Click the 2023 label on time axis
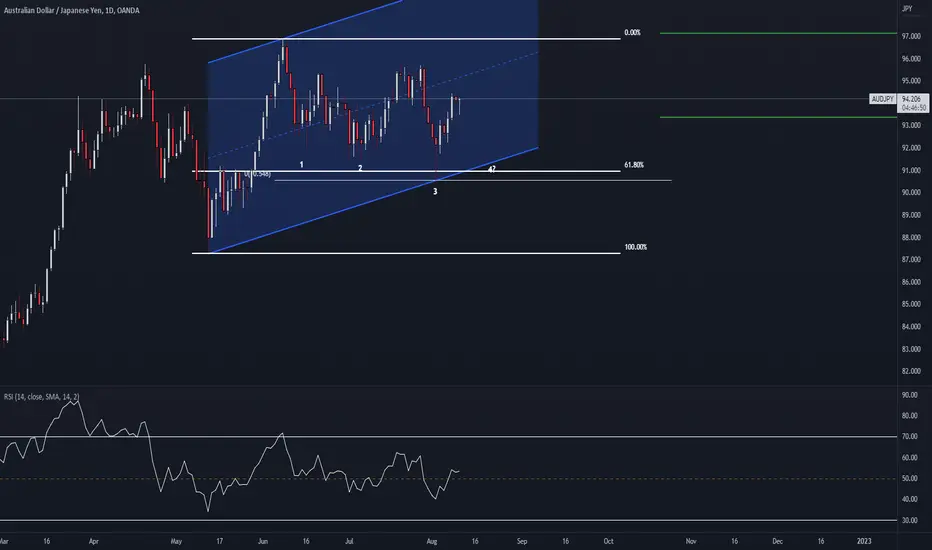This screenshot has width=932, height=550. [864, 542]
